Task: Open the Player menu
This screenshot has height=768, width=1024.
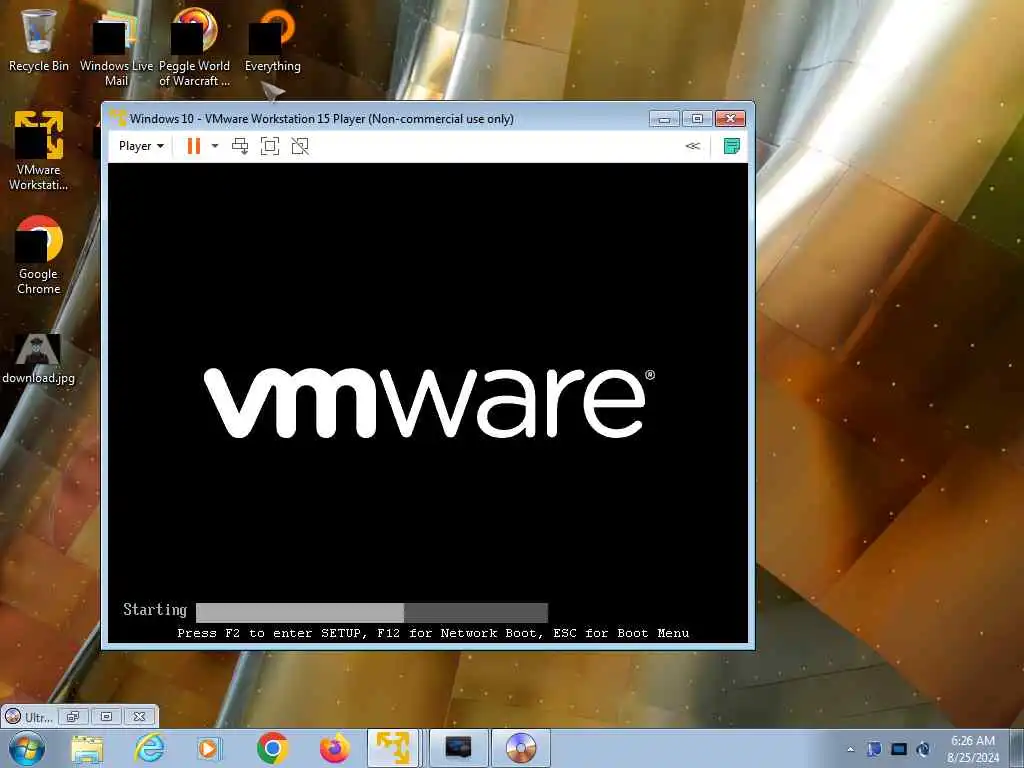Action: tap(141, 146)
